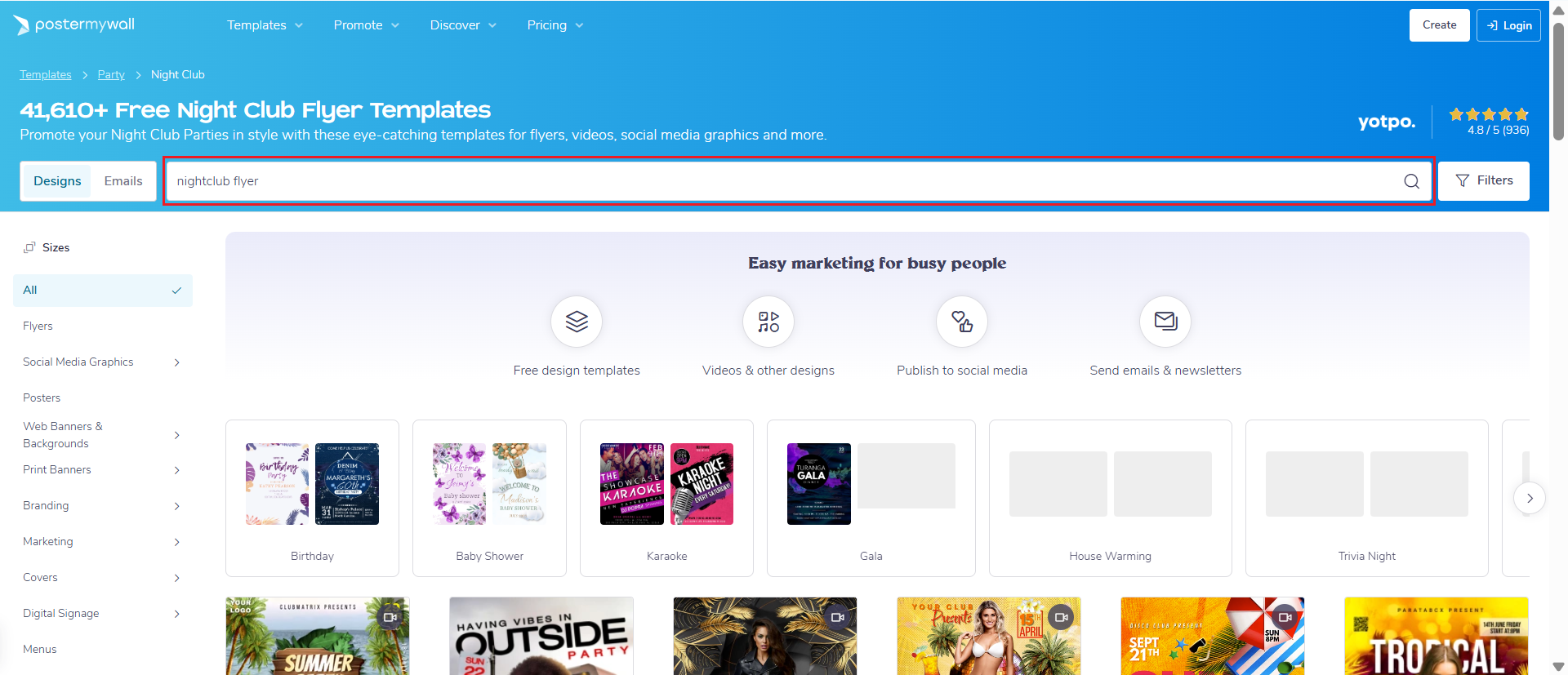Click the video badge on gold leaves template
Screen dimensions: 1568x675
click(838, 617)
